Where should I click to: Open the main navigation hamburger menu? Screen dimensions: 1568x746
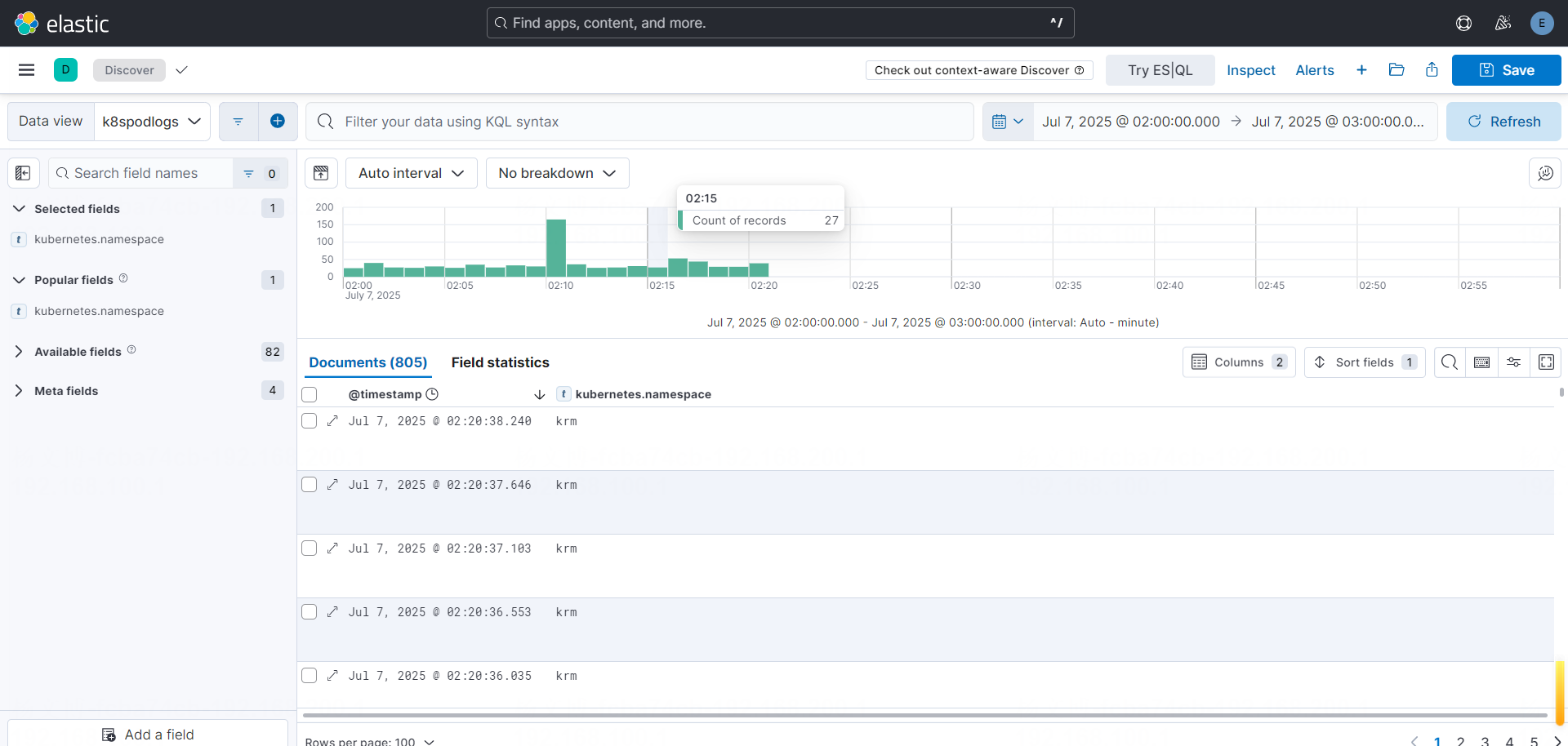26,70
